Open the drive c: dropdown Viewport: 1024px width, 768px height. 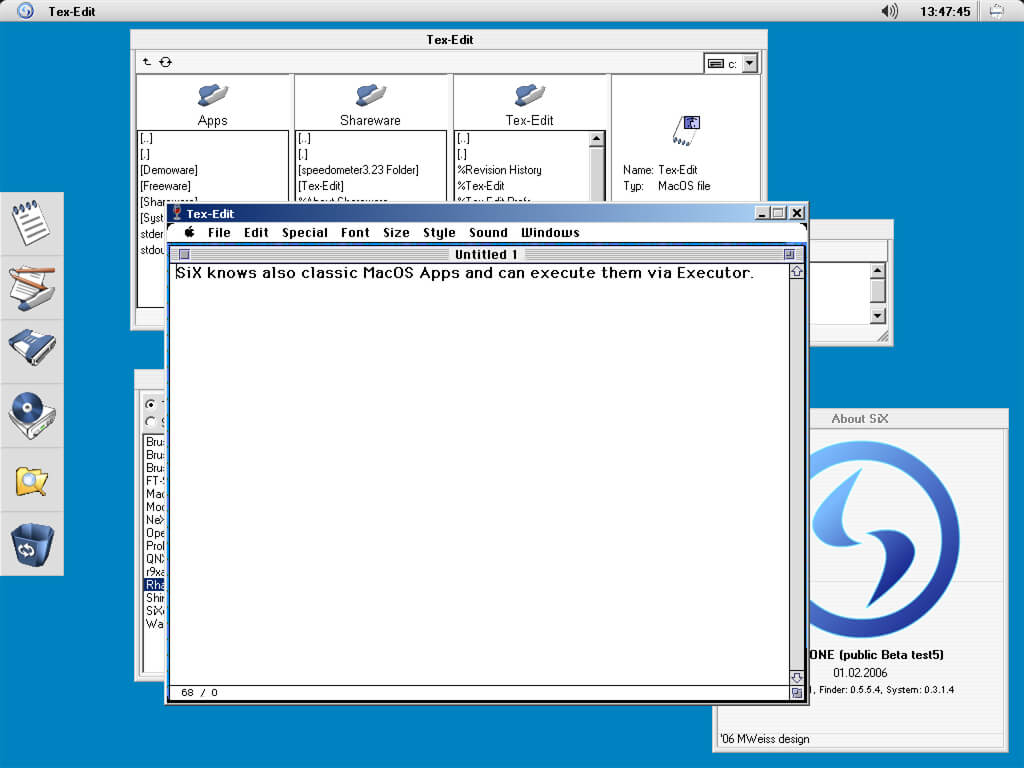[750, 63]
